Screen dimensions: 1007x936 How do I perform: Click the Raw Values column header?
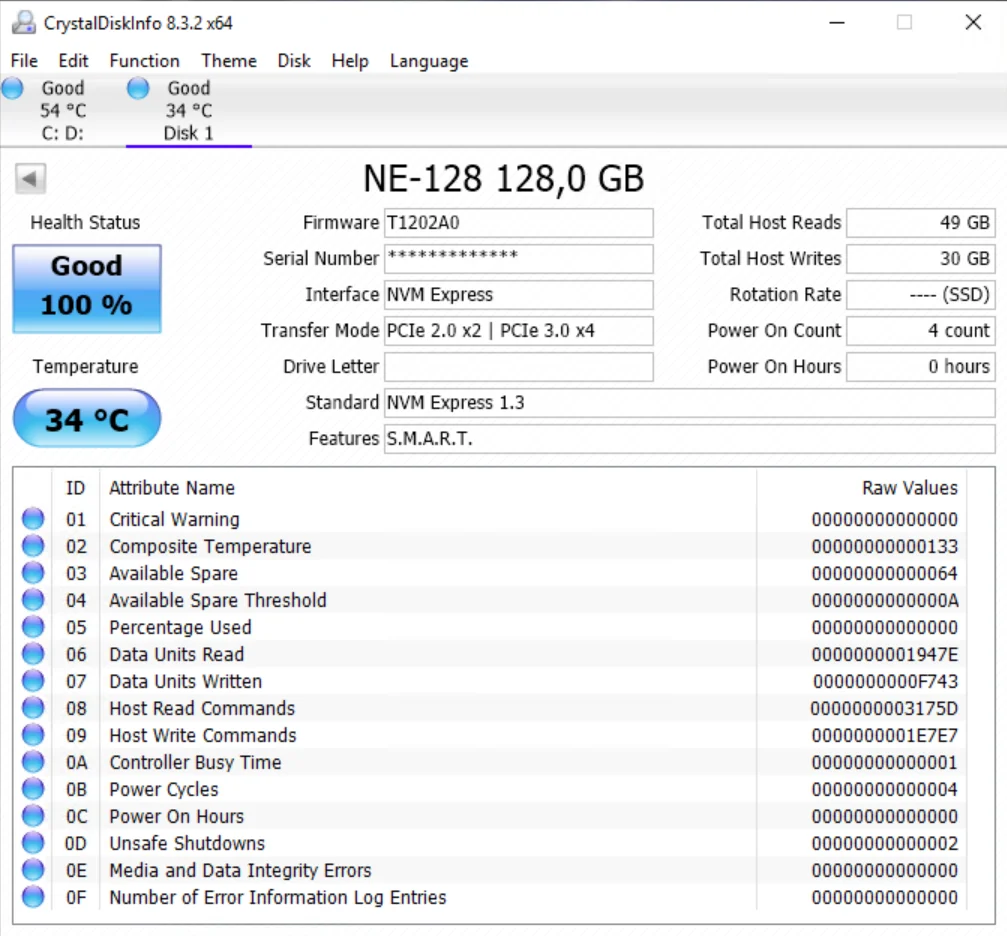pyautogui.click(x=909, y=488)
